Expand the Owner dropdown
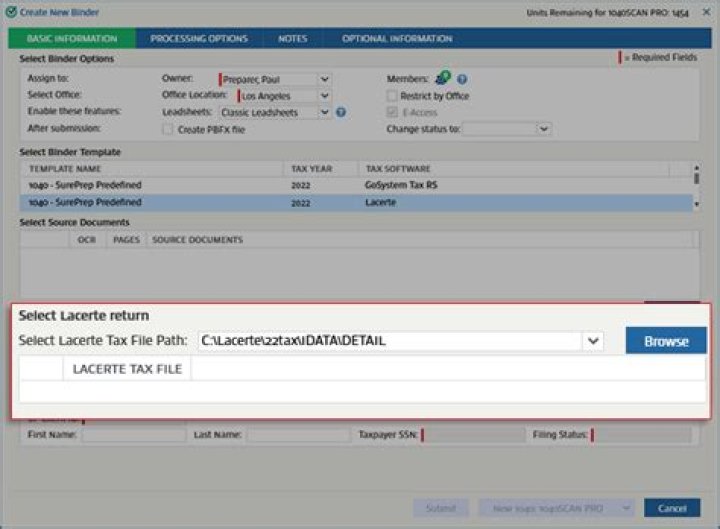This screenshot has width=720, height=529. (324, 79)
